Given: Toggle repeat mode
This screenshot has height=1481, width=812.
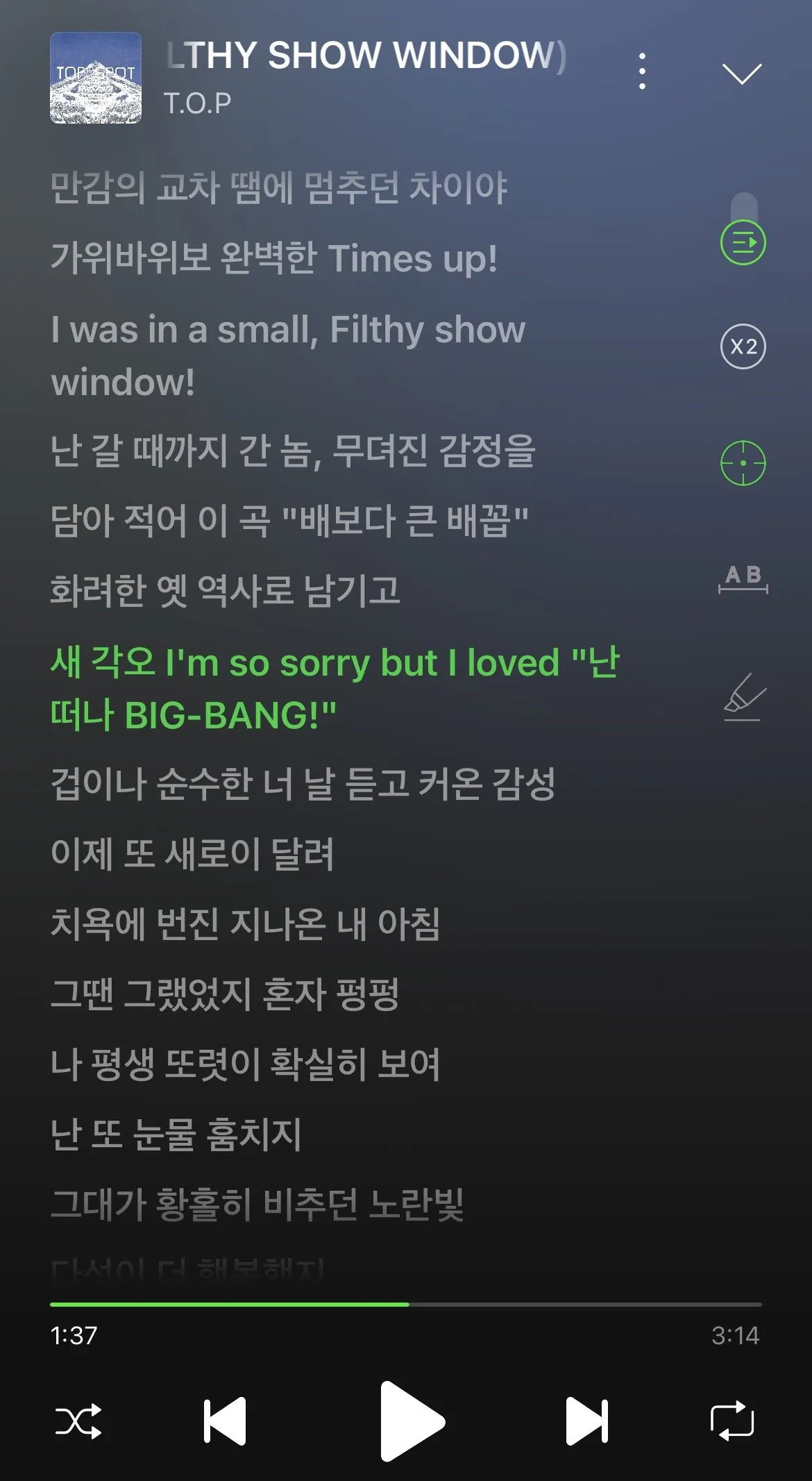Looking at the screenshot, I should 732,1421.
